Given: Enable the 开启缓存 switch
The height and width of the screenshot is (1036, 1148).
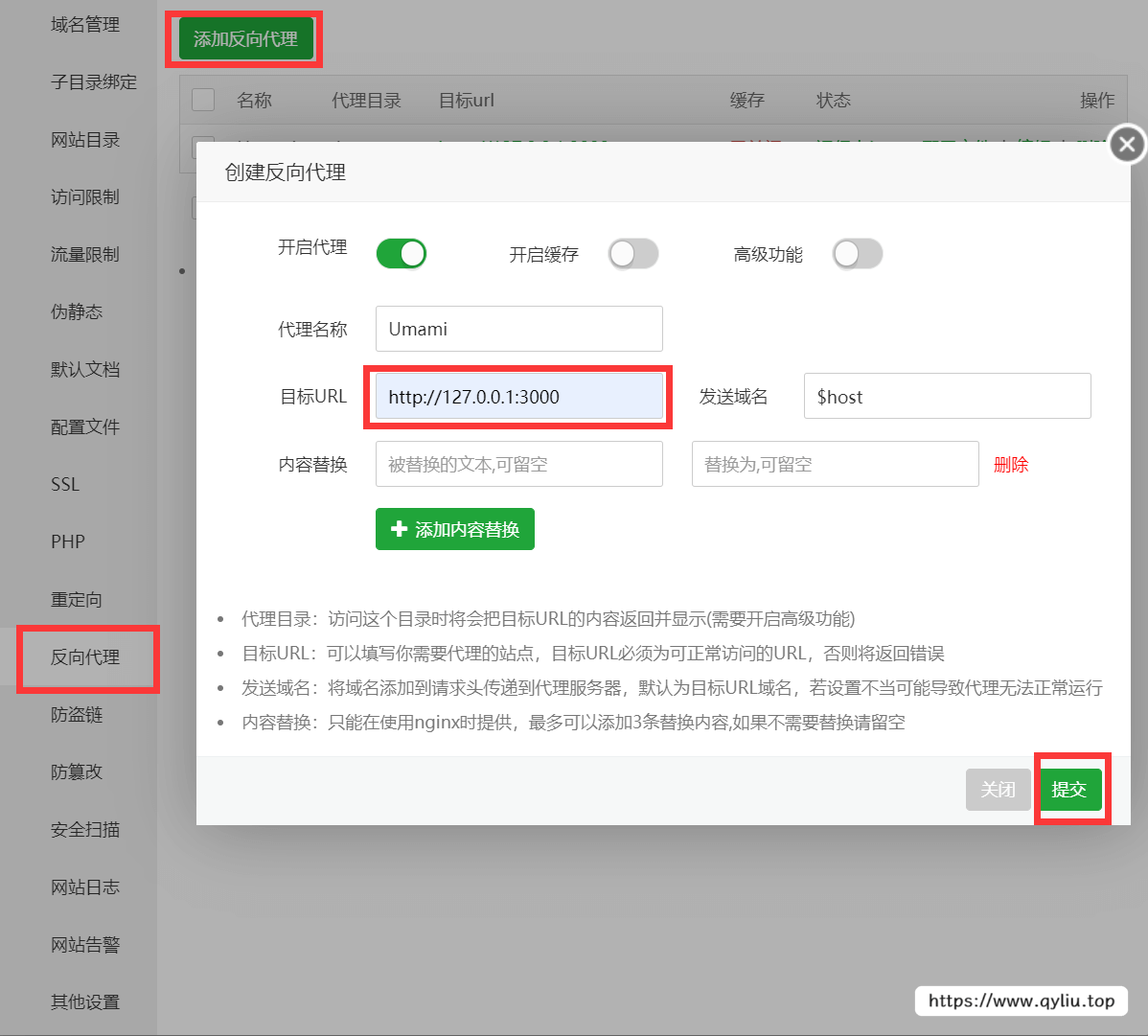Looking at the screenshot, I should point(633,253).
